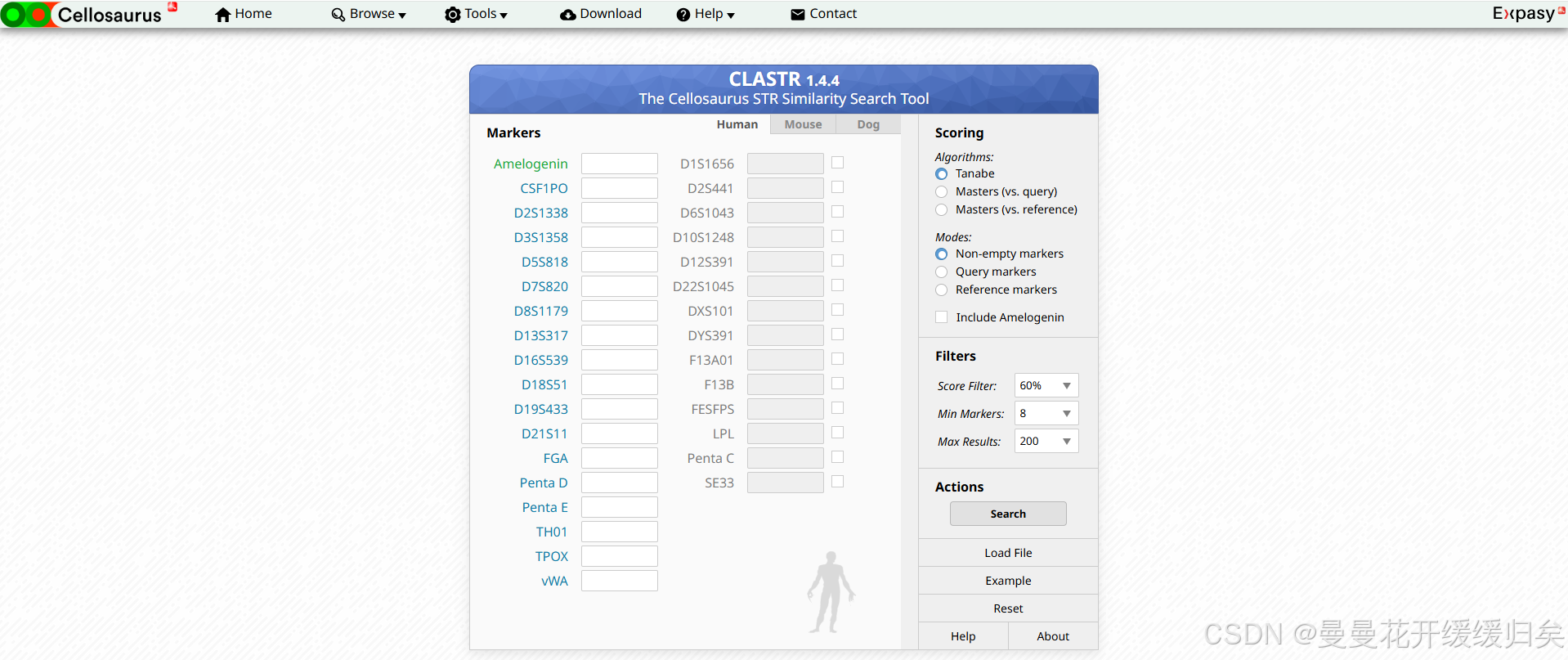
Task: Tick the DXS101 marker checkbox
Action: tap(837, 310)
